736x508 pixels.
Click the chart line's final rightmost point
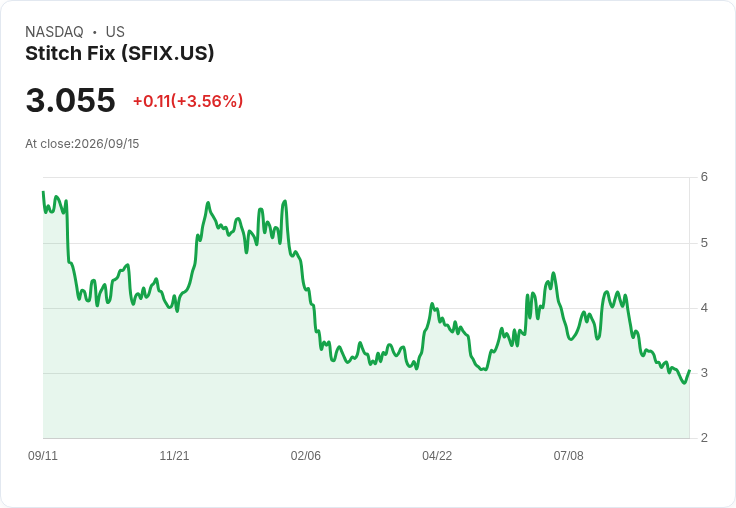[689, 370]
